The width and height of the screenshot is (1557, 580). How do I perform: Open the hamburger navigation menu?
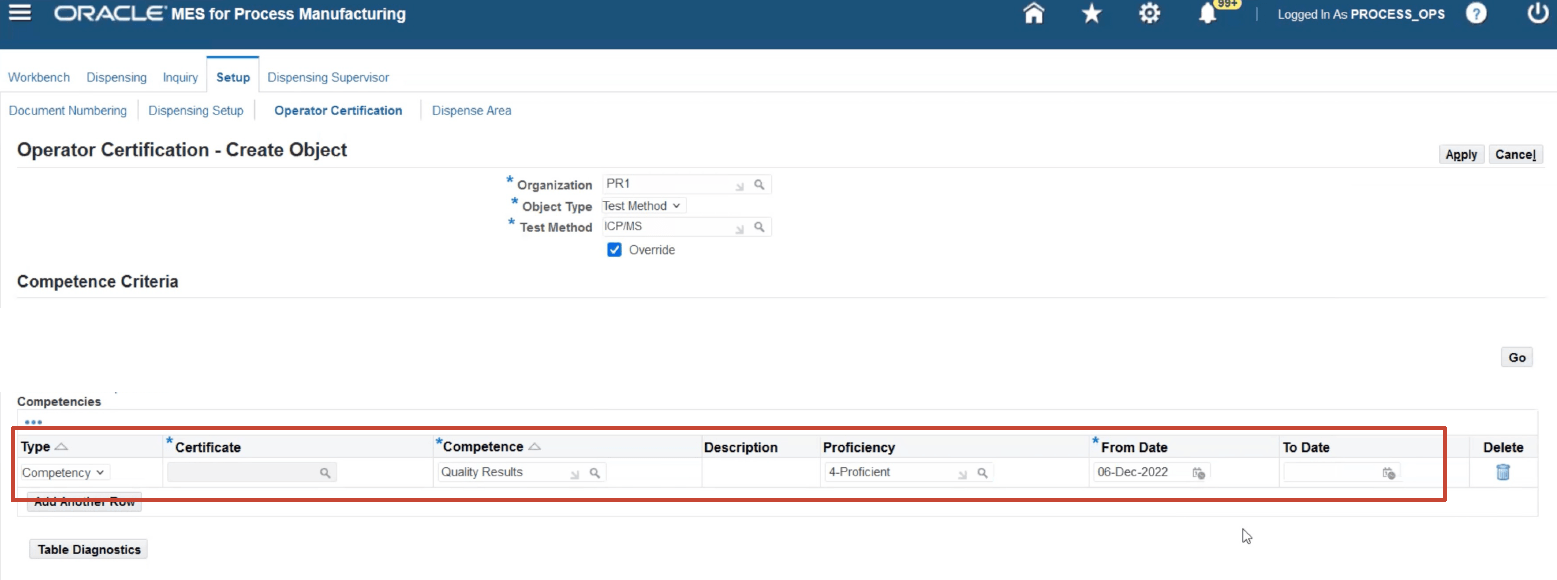(x=19, y=14)
